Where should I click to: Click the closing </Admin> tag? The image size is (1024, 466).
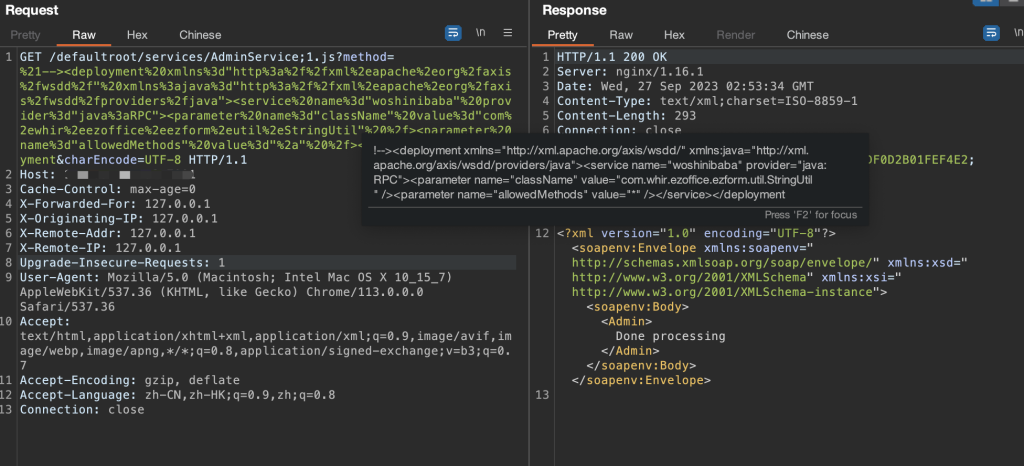click(630, 351)
